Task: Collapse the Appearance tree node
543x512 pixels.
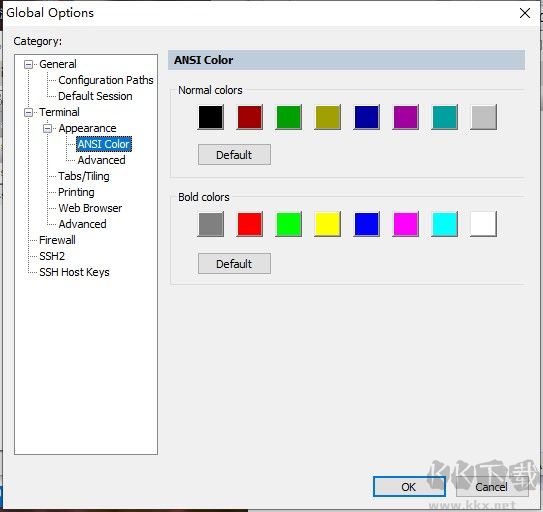Action: (x=47, y=129)
